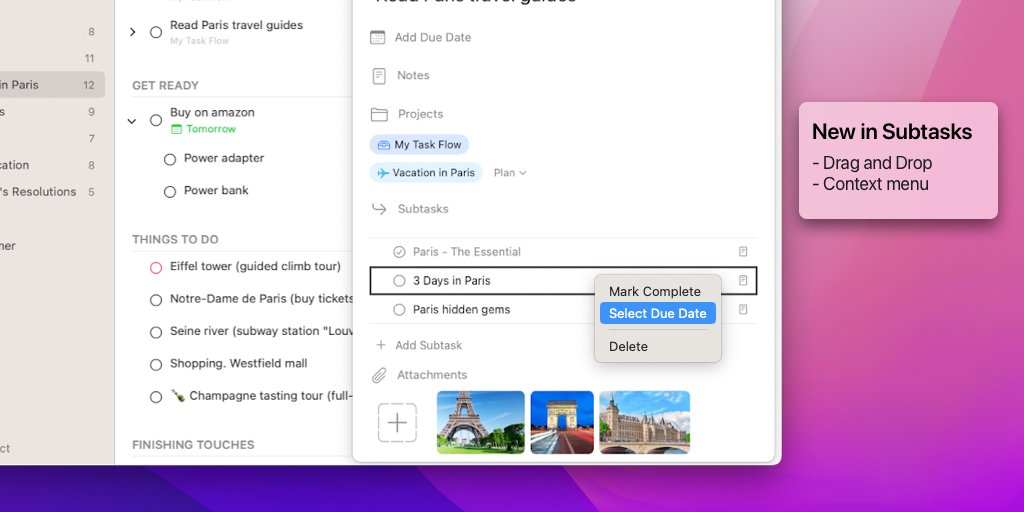The image size is (1024, 512).
Task: Click the plus icon beside Add Subtask
Action: click(x=381, y=345)
